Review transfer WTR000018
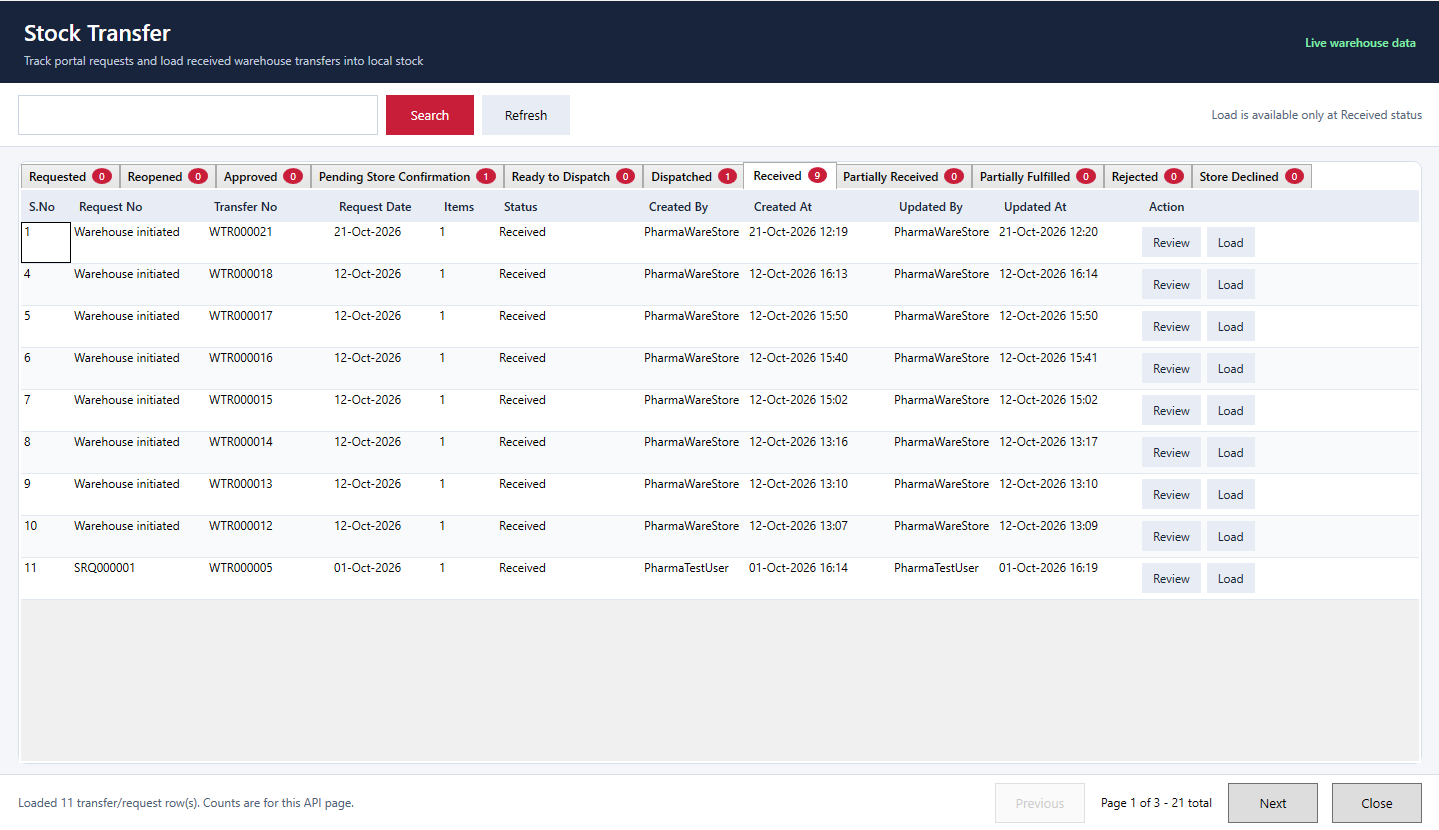This screenshot has width=1439, height=830. click(x=1171, y=285)
